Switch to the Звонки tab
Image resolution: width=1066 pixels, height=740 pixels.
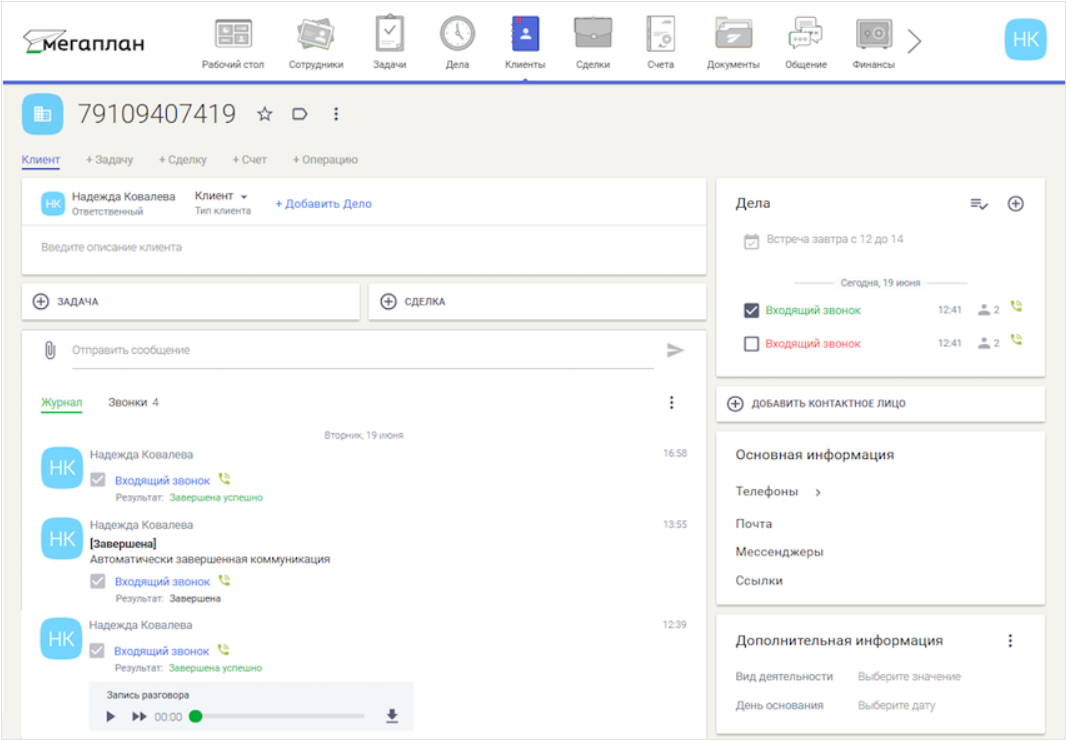(x=133, y=403)
